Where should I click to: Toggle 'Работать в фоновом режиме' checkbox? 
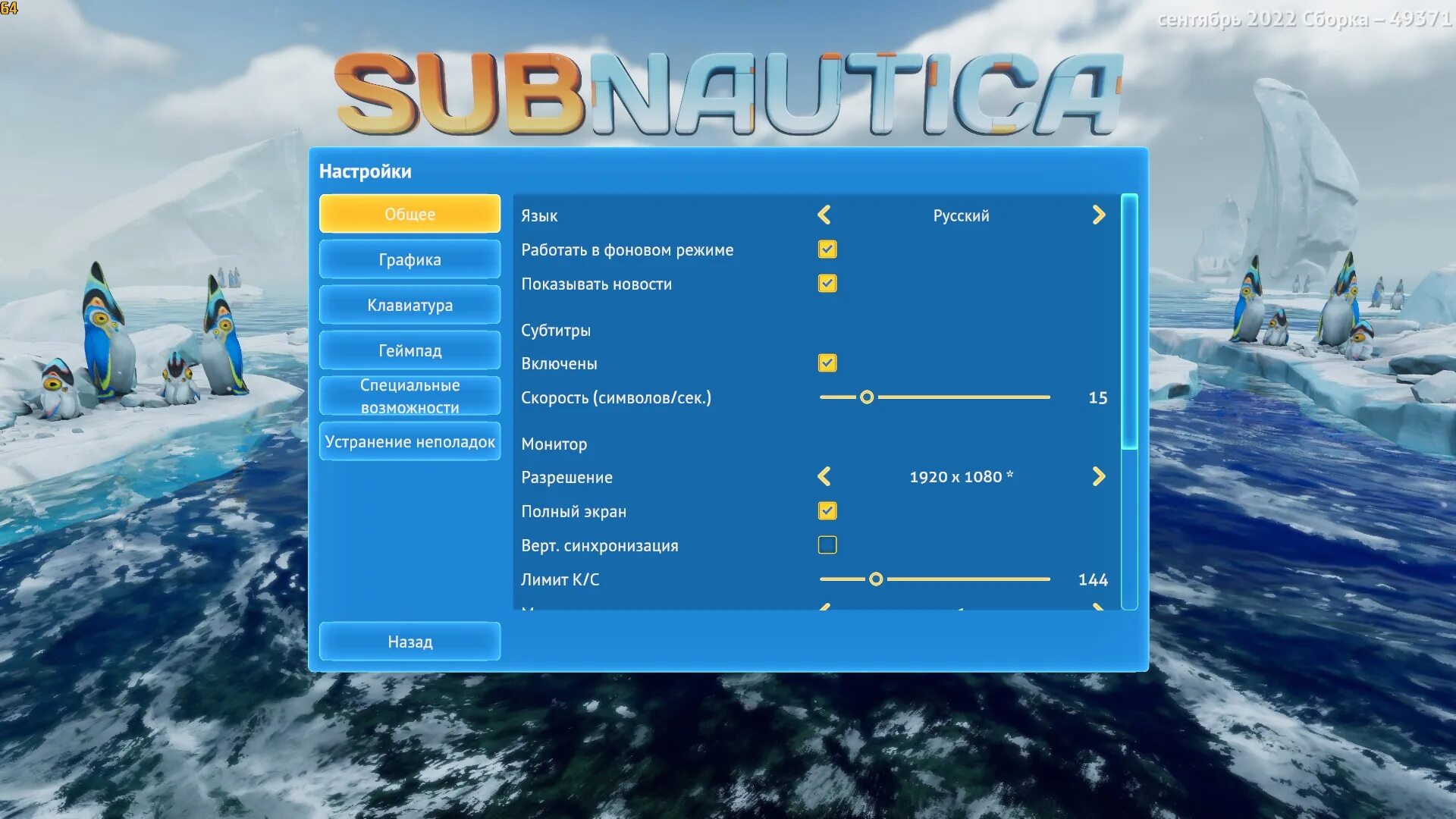[827, 249]
